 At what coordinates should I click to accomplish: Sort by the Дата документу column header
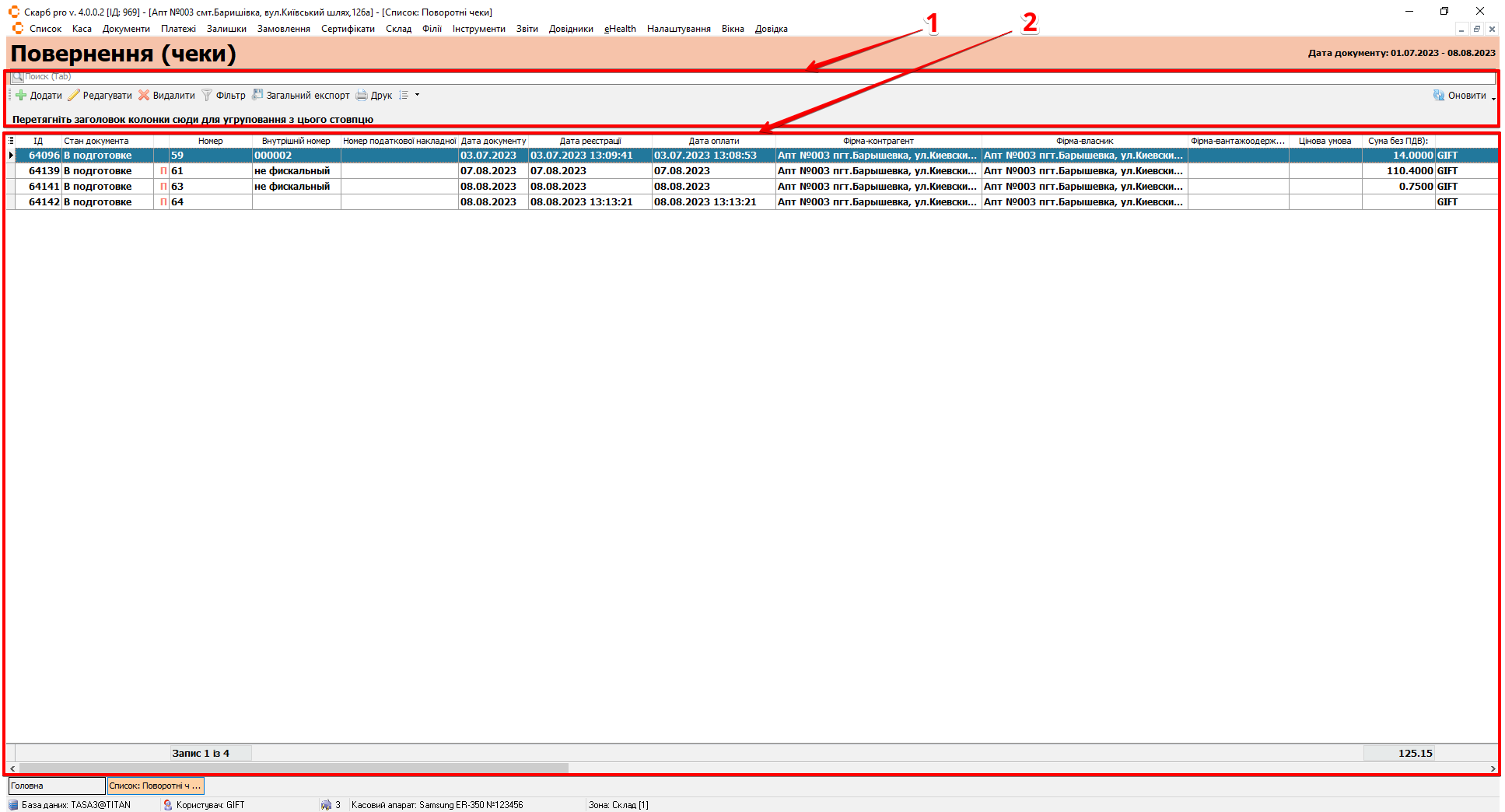(493, 141)
